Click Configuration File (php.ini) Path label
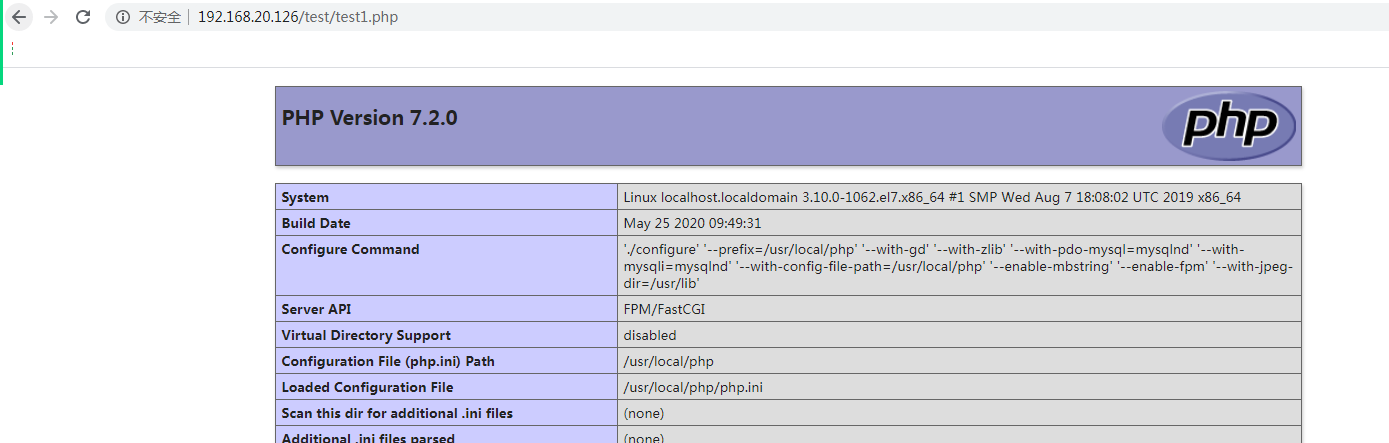Screen dimensions: 1389x443 pos(388,361)
